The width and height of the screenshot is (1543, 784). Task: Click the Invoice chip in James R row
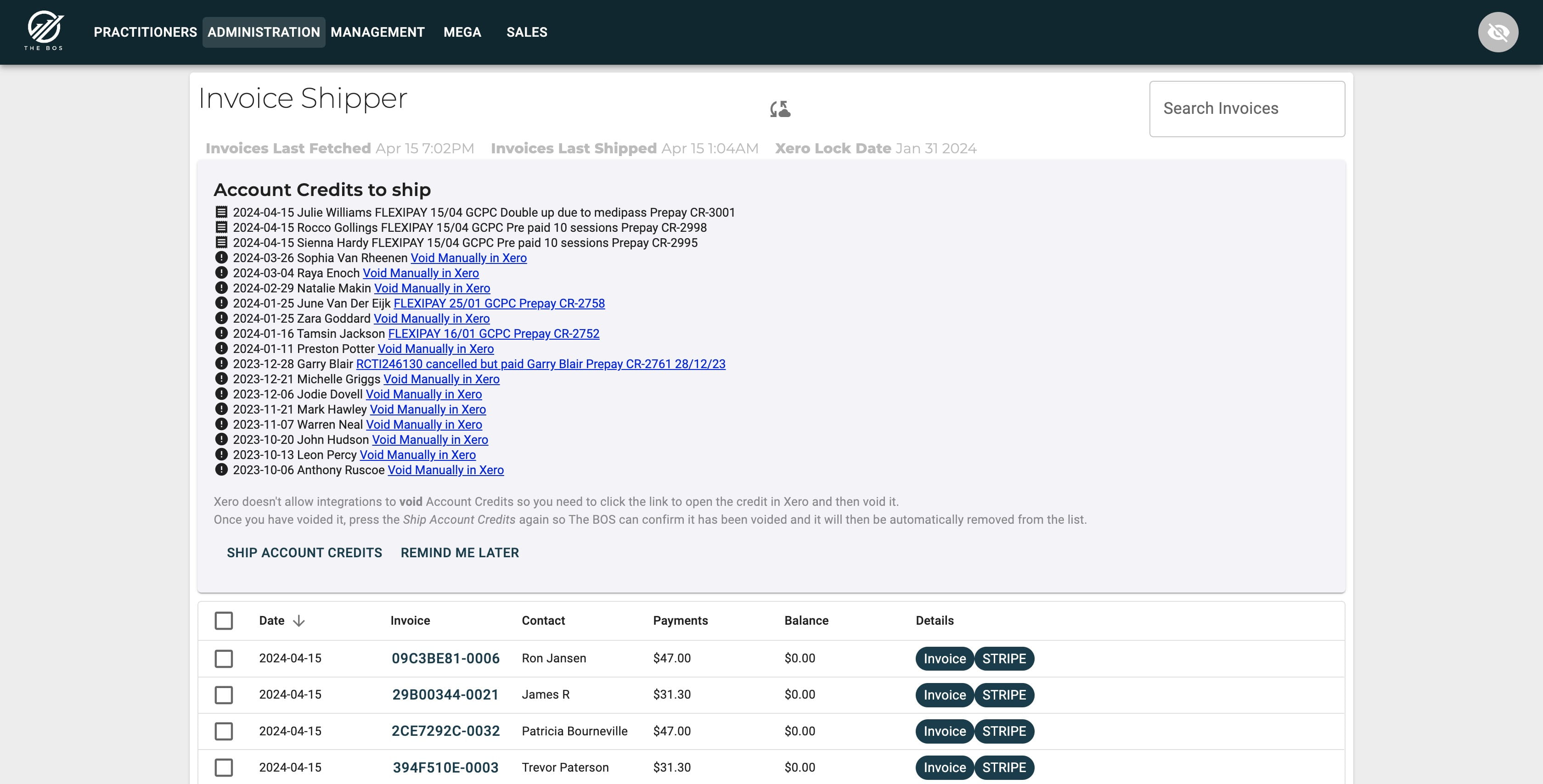(944, 695)
